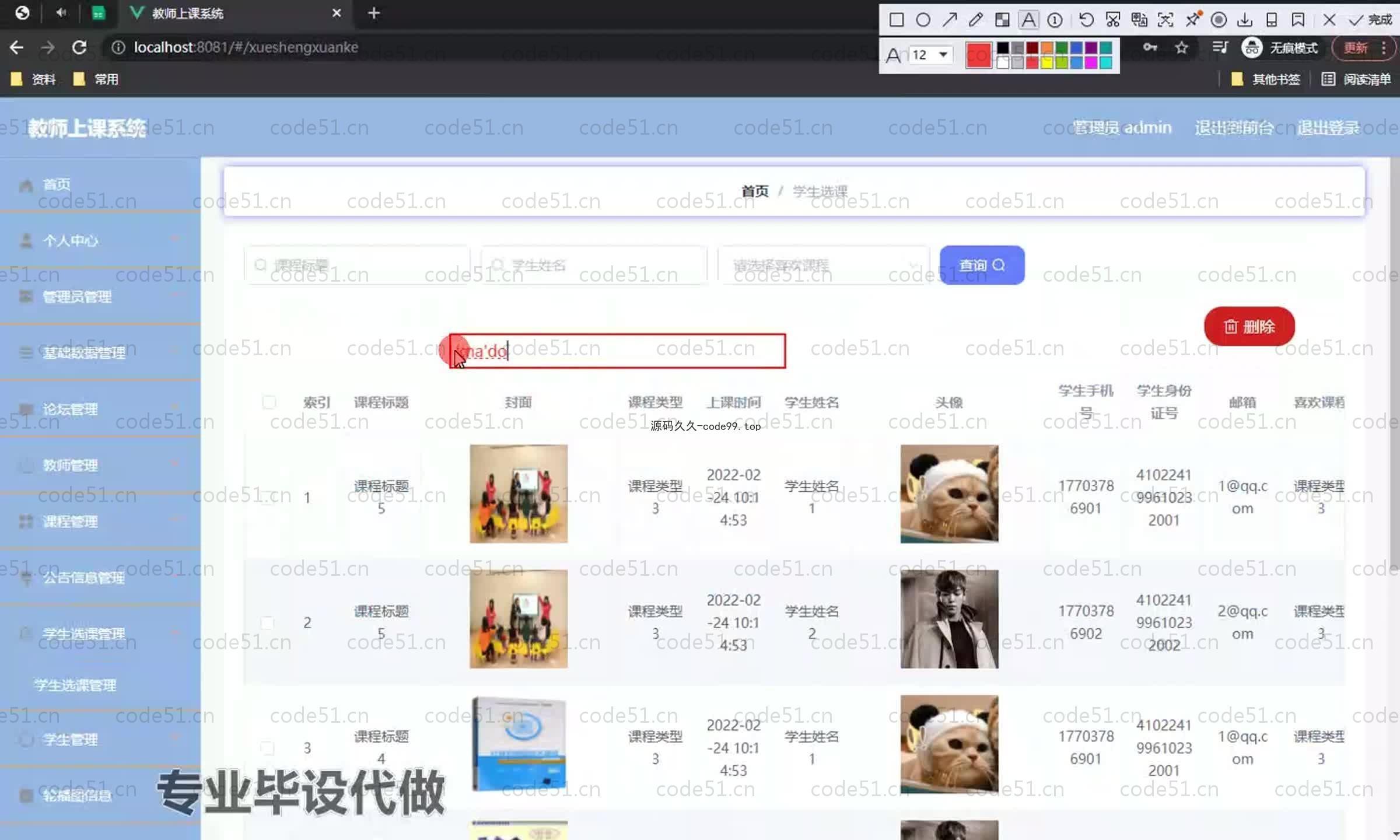Toggle select-all checkbox in table header

[269, 402]
